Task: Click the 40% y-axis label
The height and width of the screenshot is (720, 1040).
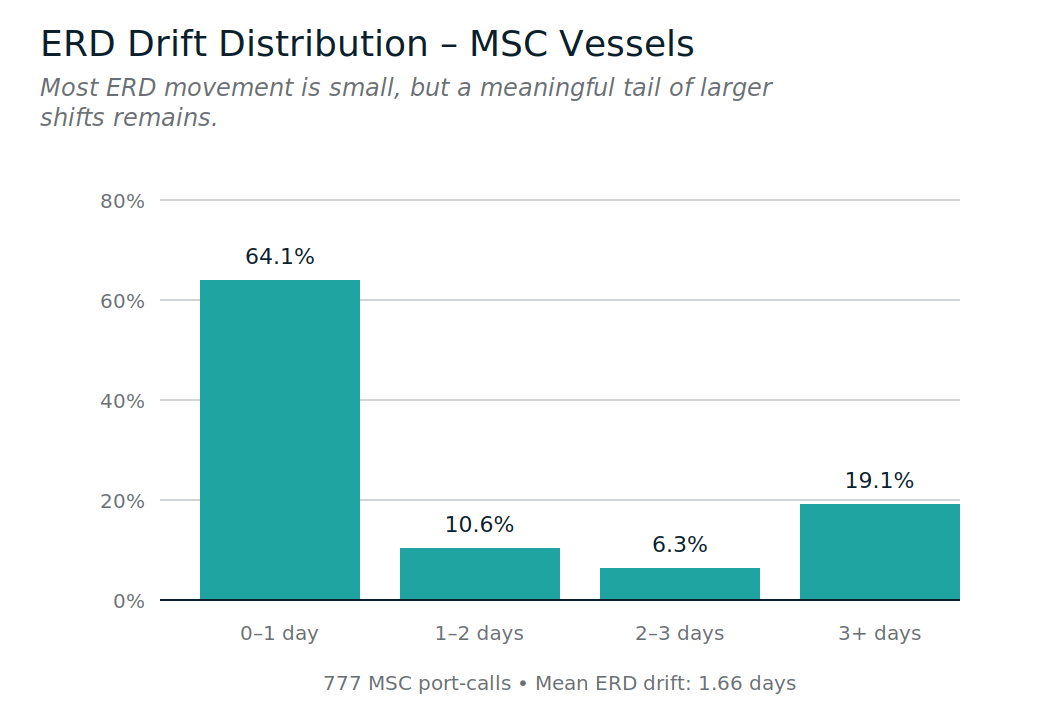Action: click(x=123, y=401)
